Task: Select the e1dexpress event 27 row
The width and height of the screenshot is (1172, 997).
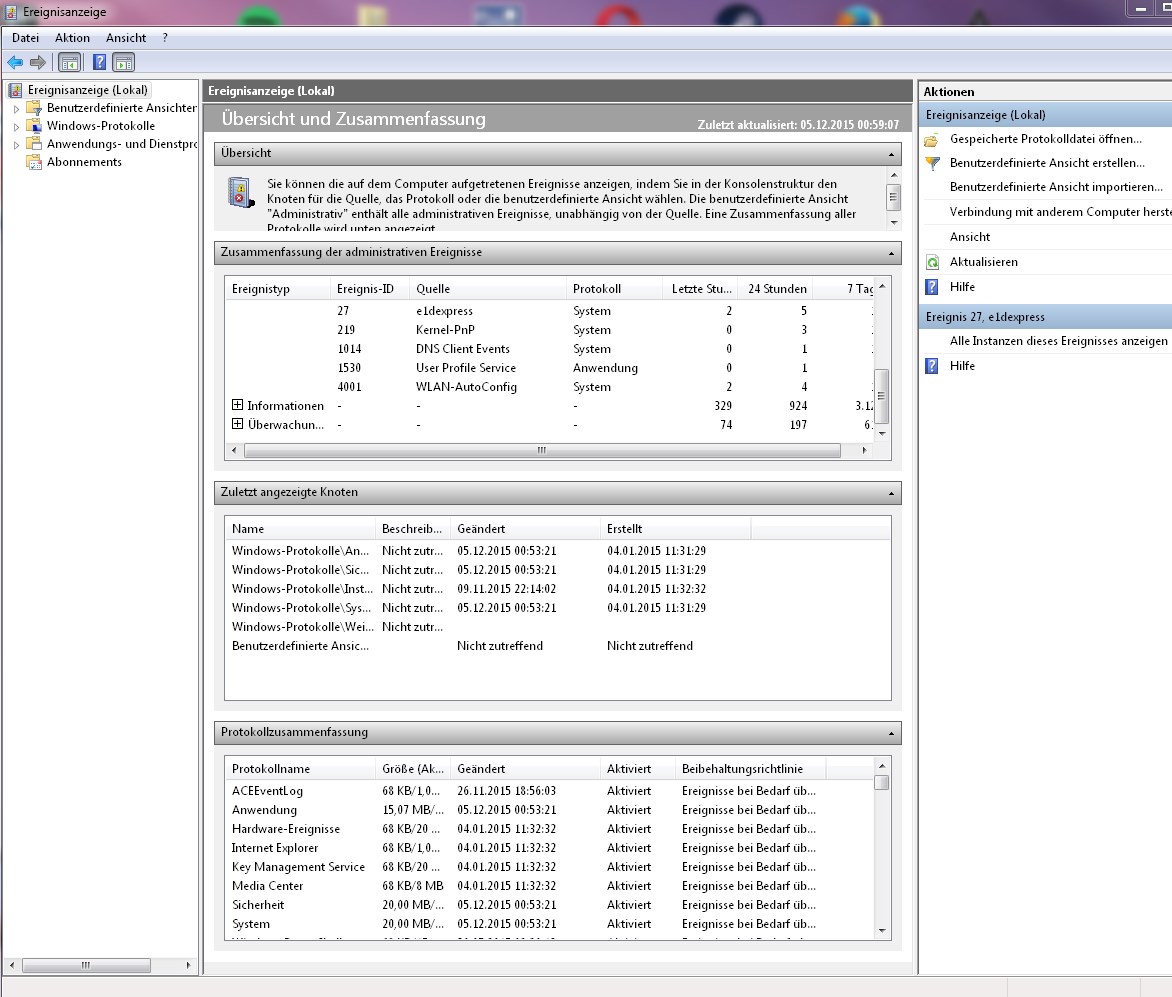Action: (x=549, y=311)
